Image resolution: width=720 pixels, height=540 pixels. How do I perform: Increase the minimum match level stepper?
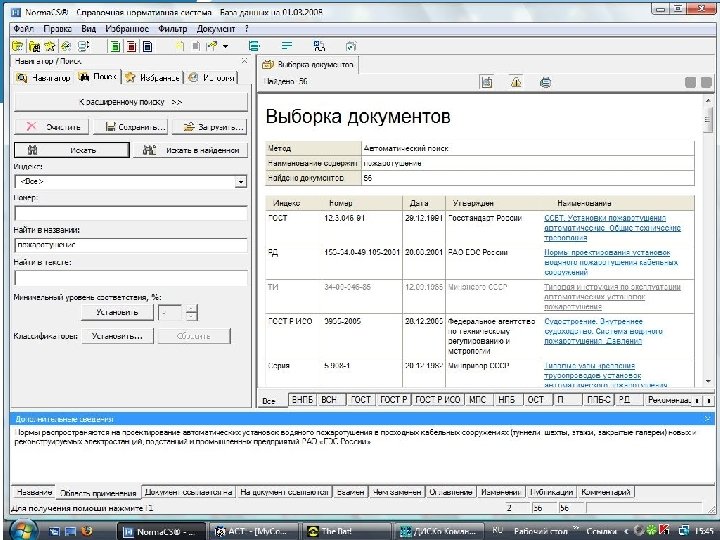(x=191, y=309)
